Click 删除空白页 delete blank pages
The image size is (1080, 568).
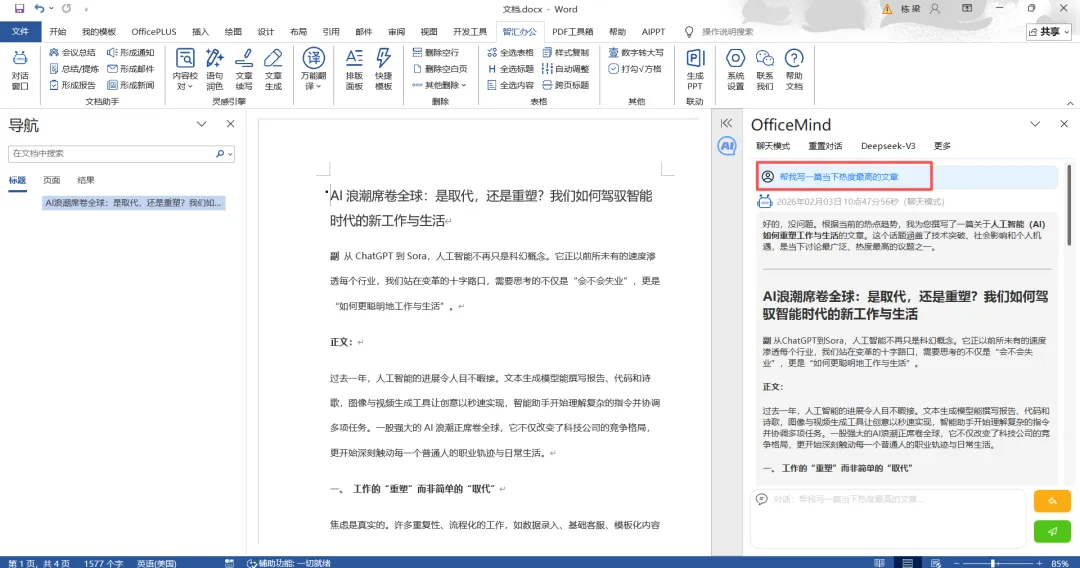440,69
